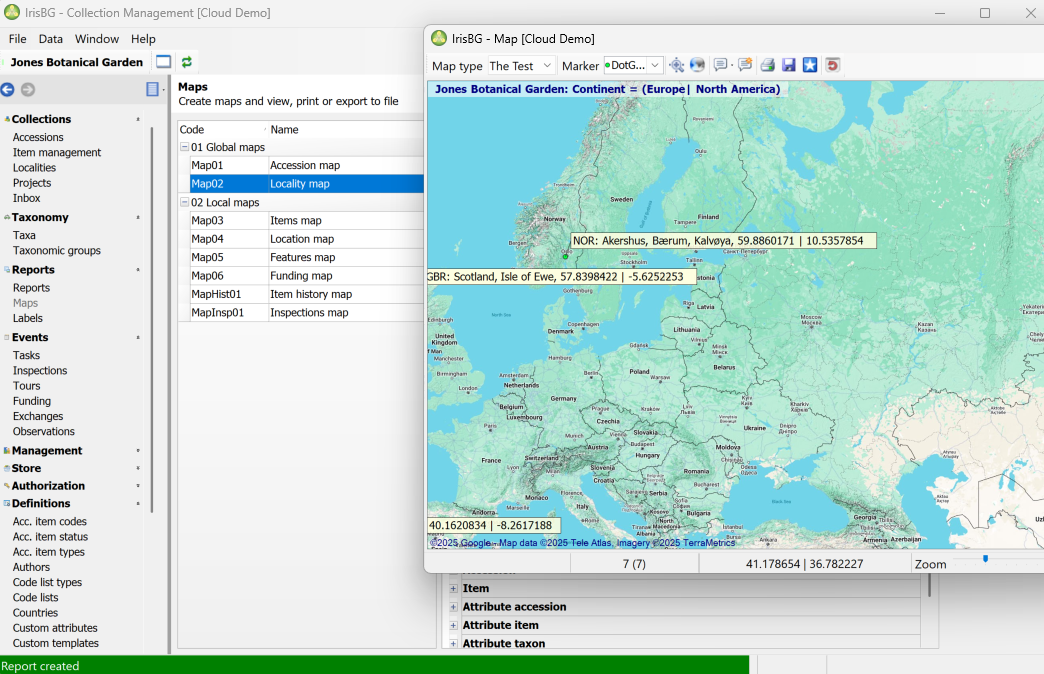Click the green marker dot near Oslo

[x=565, y=256]
